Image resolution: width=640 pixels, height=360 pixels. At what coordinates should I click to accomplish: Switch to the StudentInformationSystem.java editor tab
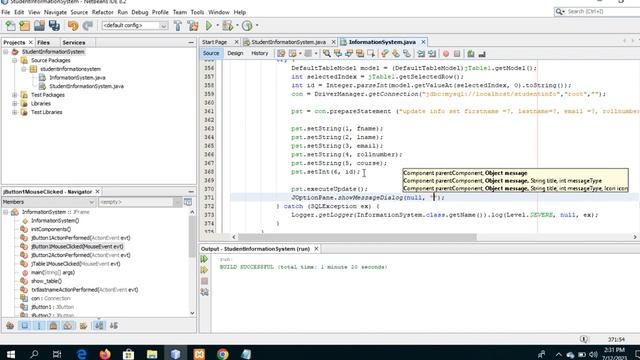(x=289, y=42)
